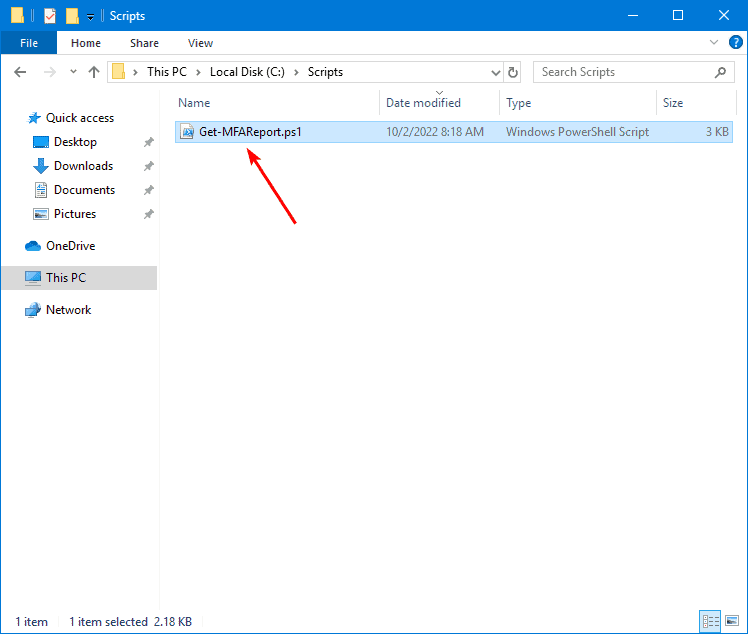Click the 10/2/2022 8:18 AM date cell
748x634 pixels.
(435, 132)
